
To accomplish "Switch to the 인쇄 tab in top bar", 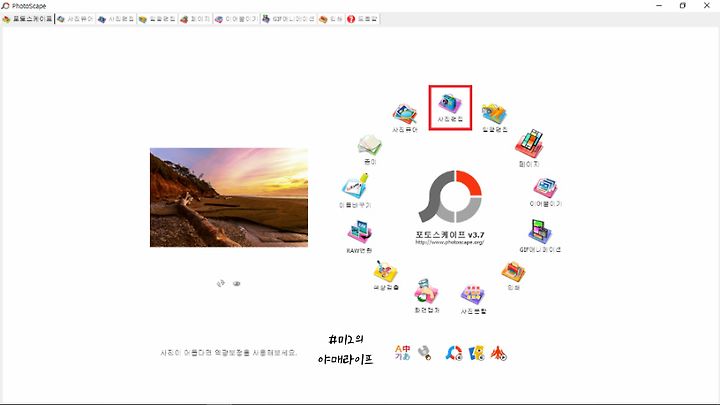I will click(331, 19).
